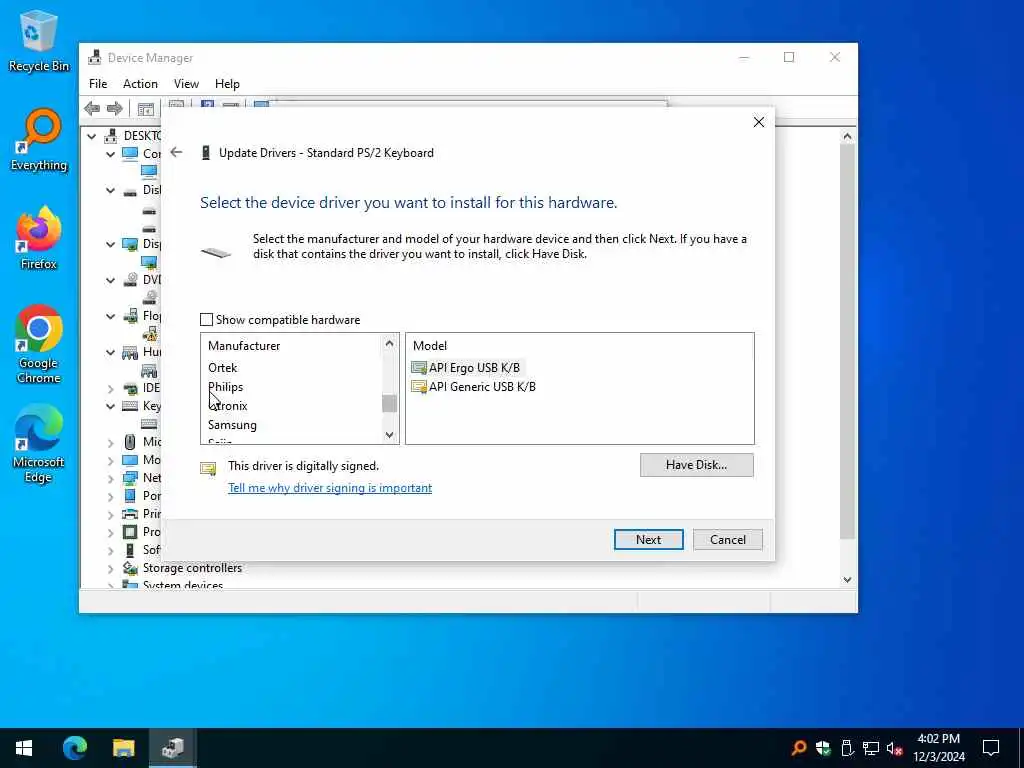Image resolution: width=1024 pixels, height=768 pixels.
Task: Open the Have Disk... dialog
Action: click(x=696, y=465)
